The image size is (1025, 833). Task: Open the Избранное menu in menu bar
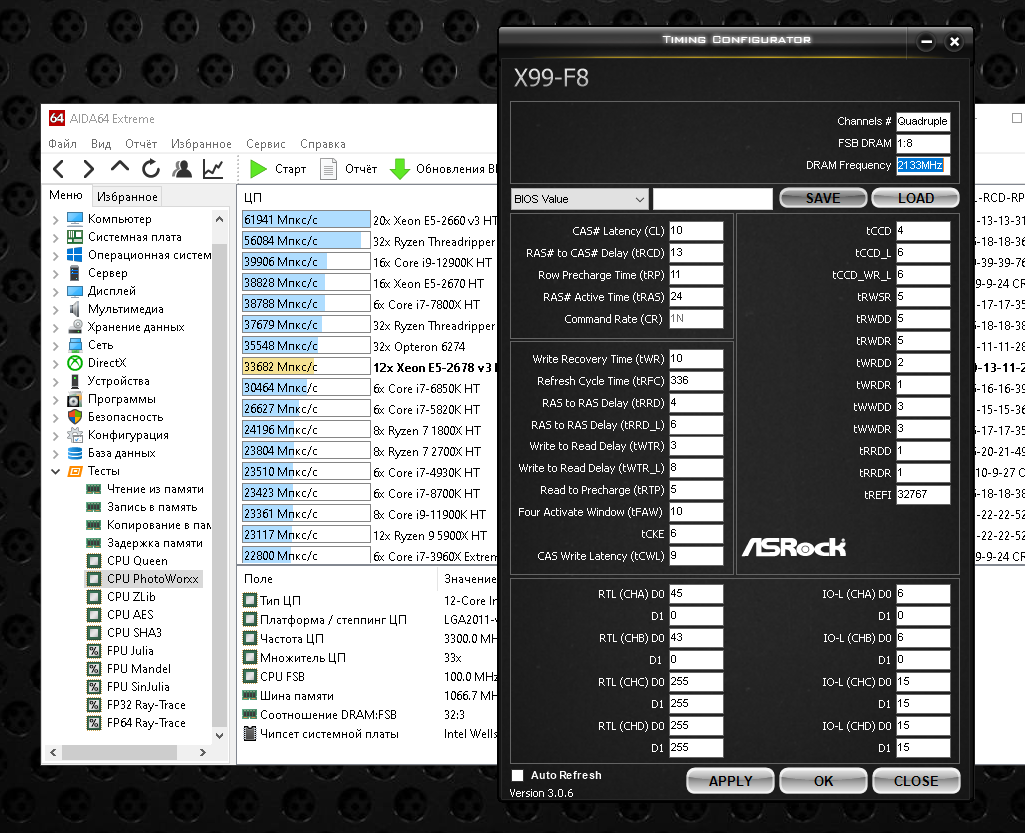[x=201, y=144]
